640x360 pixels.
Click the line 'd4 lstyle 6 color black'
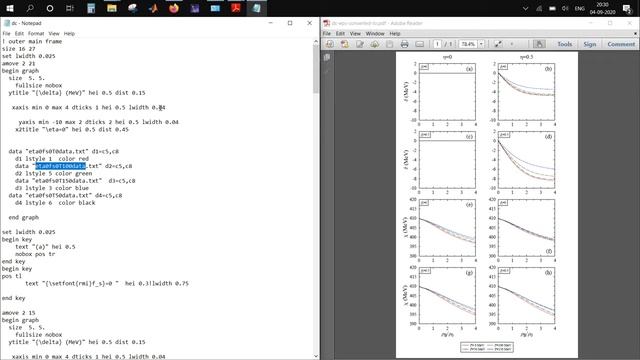coord(55,202)
